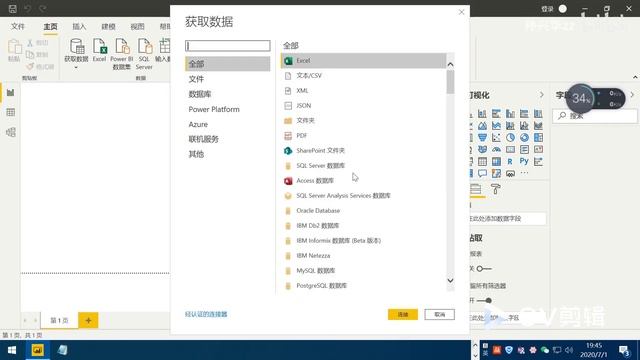Select the 第 1 页 page tab
The width and height of the screenshot is (640, 360).
pyautogui.click(x=59, y=320)
